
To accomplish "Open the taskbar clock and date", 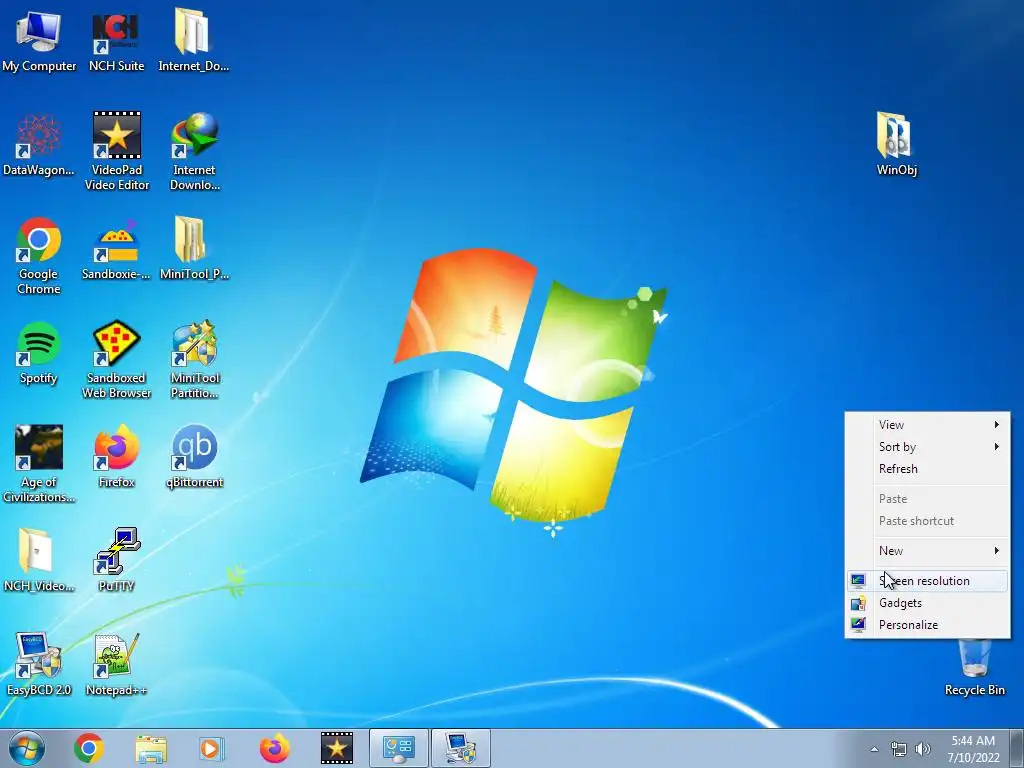I will [973, 749].
